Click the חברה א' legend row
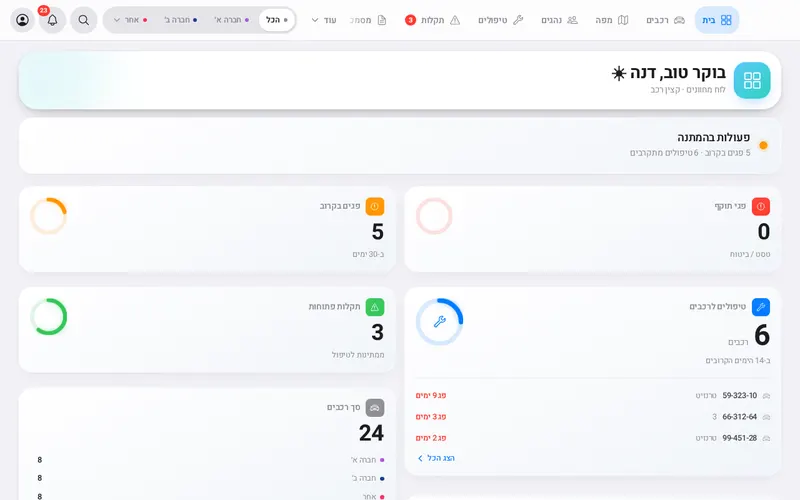800x500 pixels. click(x=211, y=460)
